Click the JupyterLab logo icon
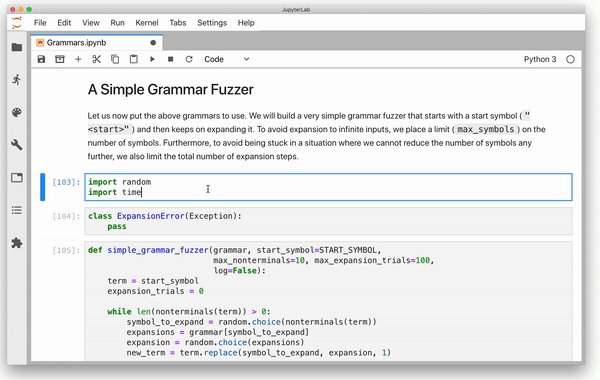The image size is (600, 380). [x=17, y=23]
